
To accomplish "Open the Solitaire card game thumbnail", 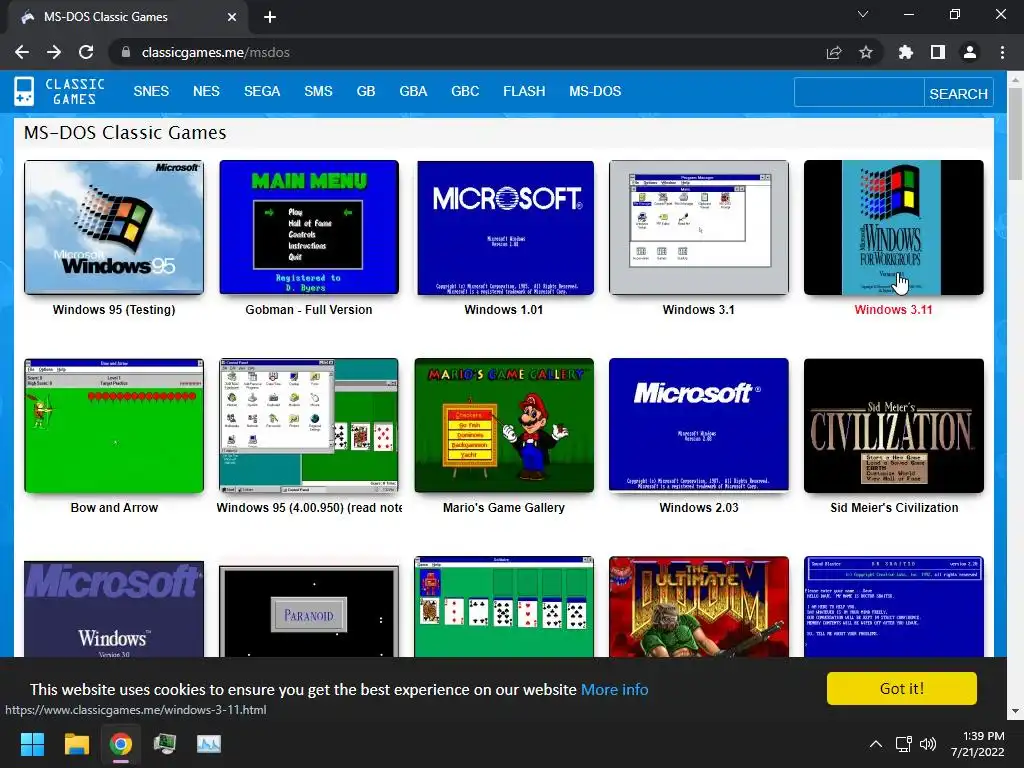I will [x=504, y=607].
